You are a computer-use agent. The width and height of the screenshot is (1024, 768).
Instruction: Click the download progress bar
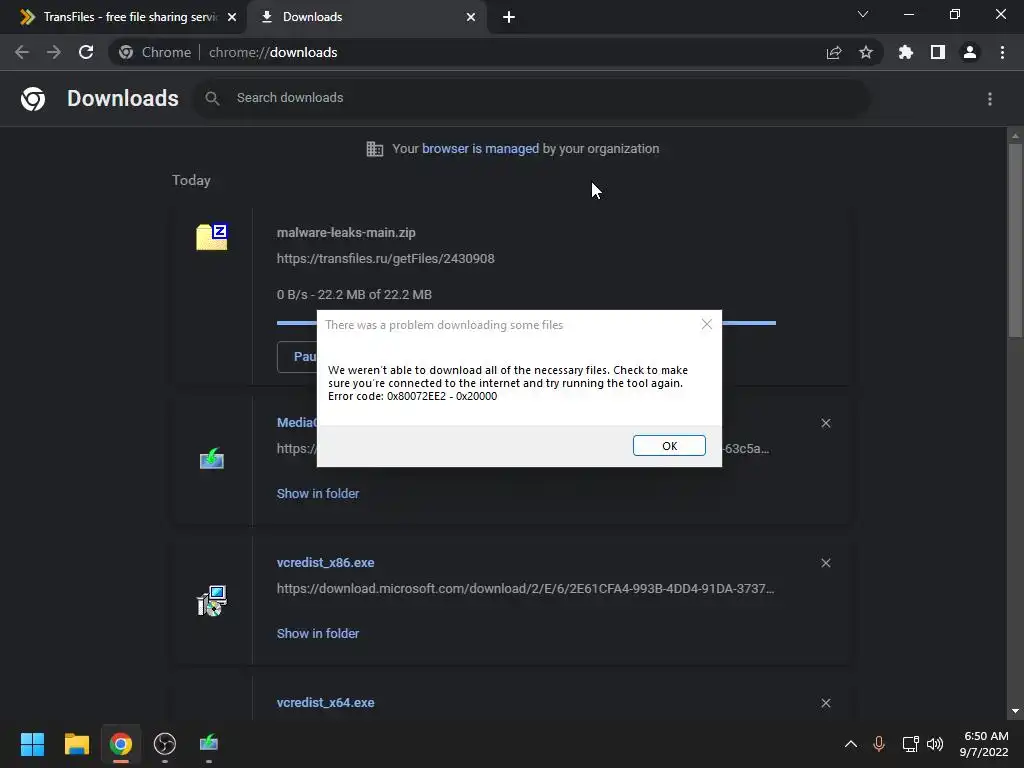pyautogui.click(x=526, y=323)
